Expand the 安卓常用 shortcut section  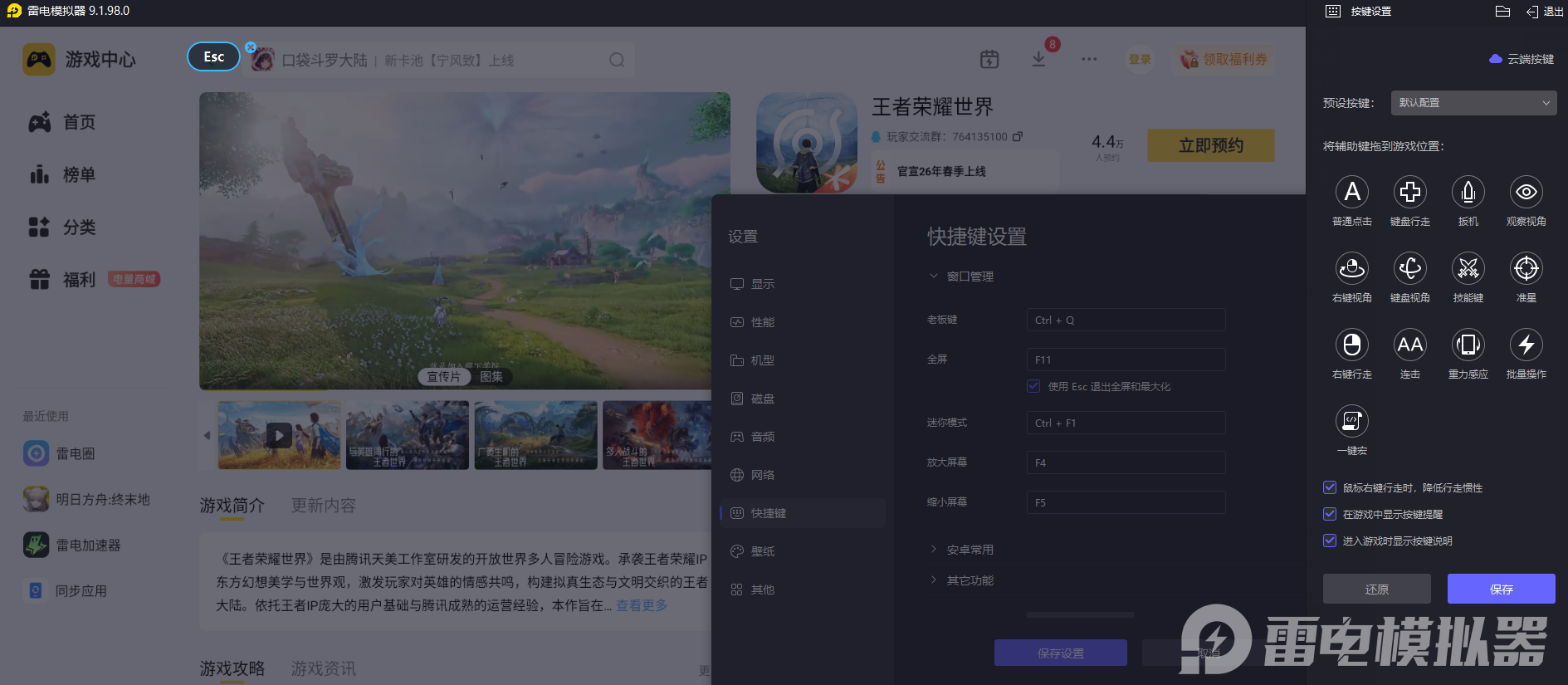tap(970, 550)
